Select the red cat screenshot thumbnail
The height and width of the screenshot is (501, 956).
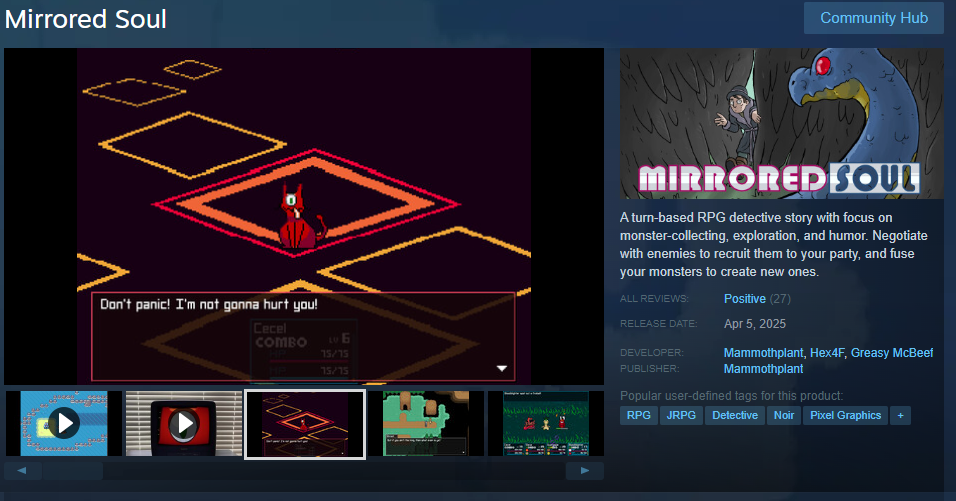[305, 424]
